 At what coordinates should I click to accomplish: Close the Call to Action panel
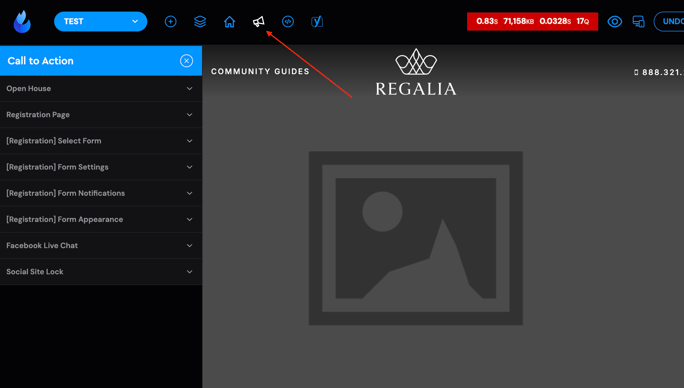(x=186, y=61)
